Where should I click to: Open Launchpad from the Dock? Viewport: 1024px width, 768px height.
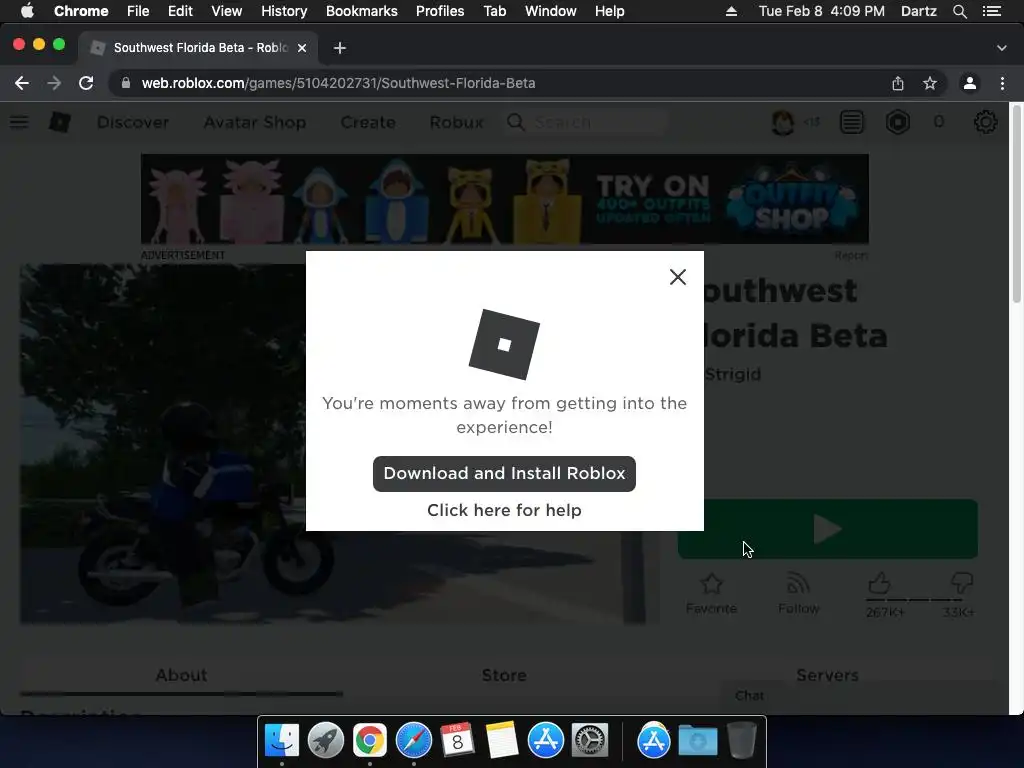325,740
